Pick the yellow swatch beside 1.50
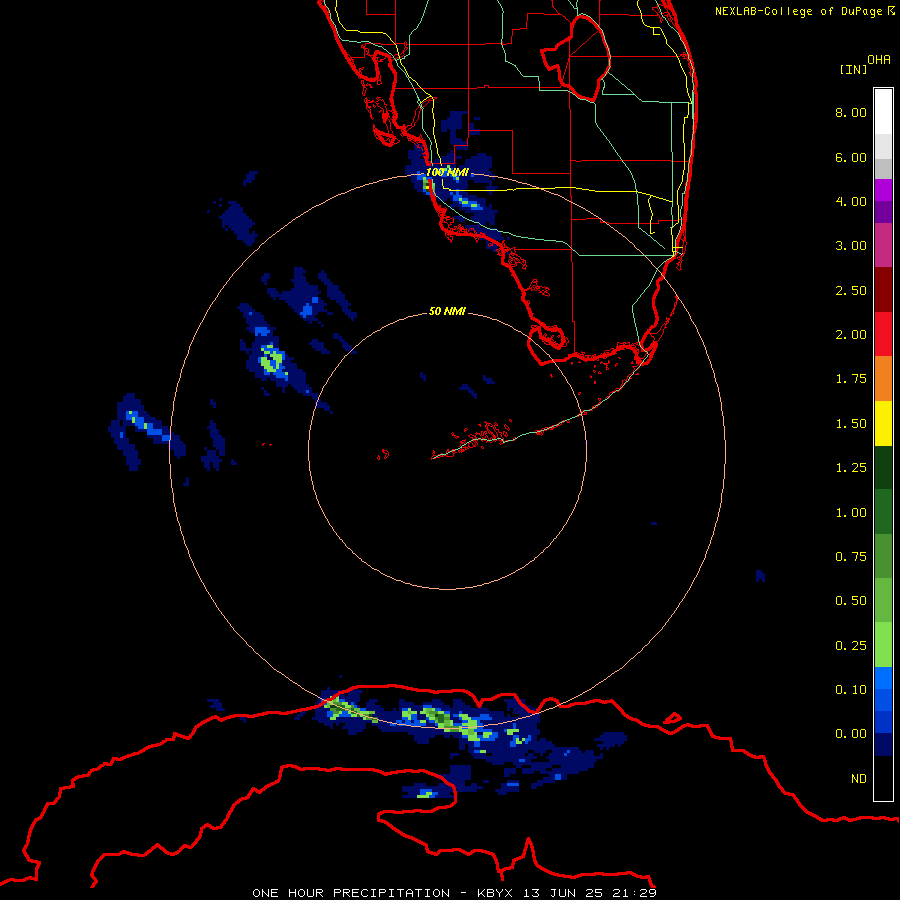900x900 pixels. (883, 423)
